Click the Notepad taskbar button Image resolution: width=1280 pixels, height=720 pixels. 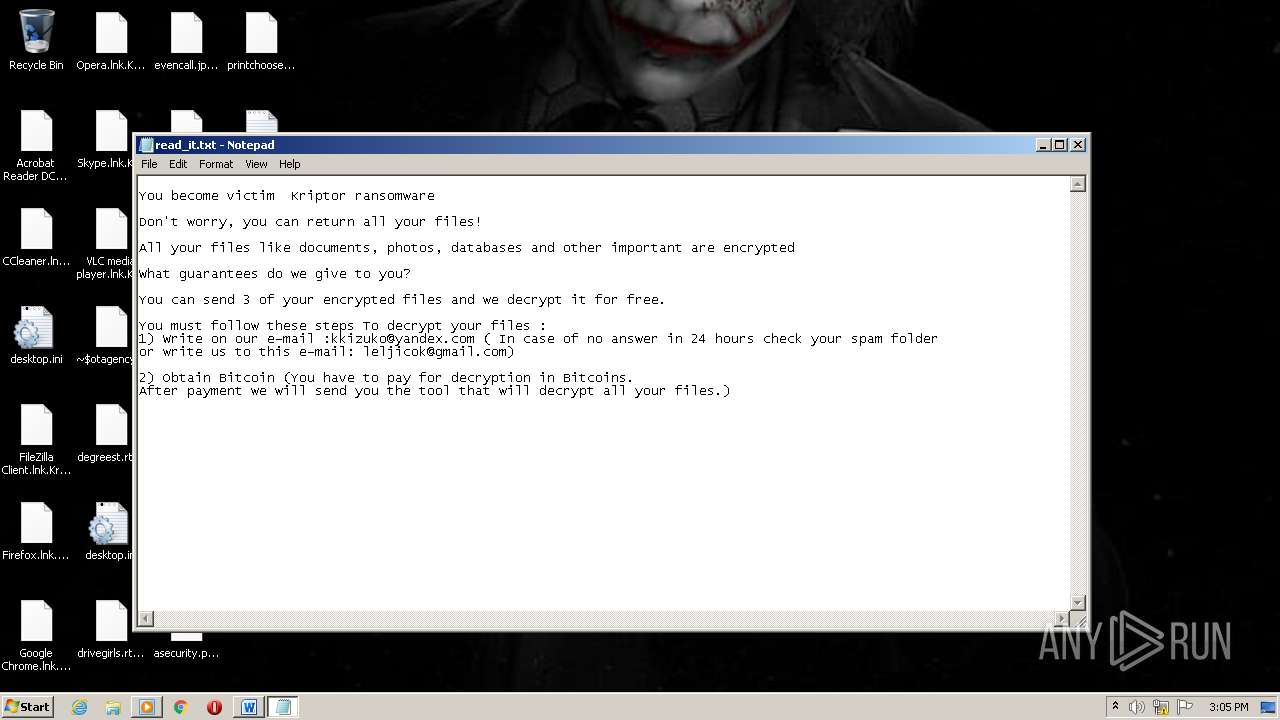click(x=283, y=707)
